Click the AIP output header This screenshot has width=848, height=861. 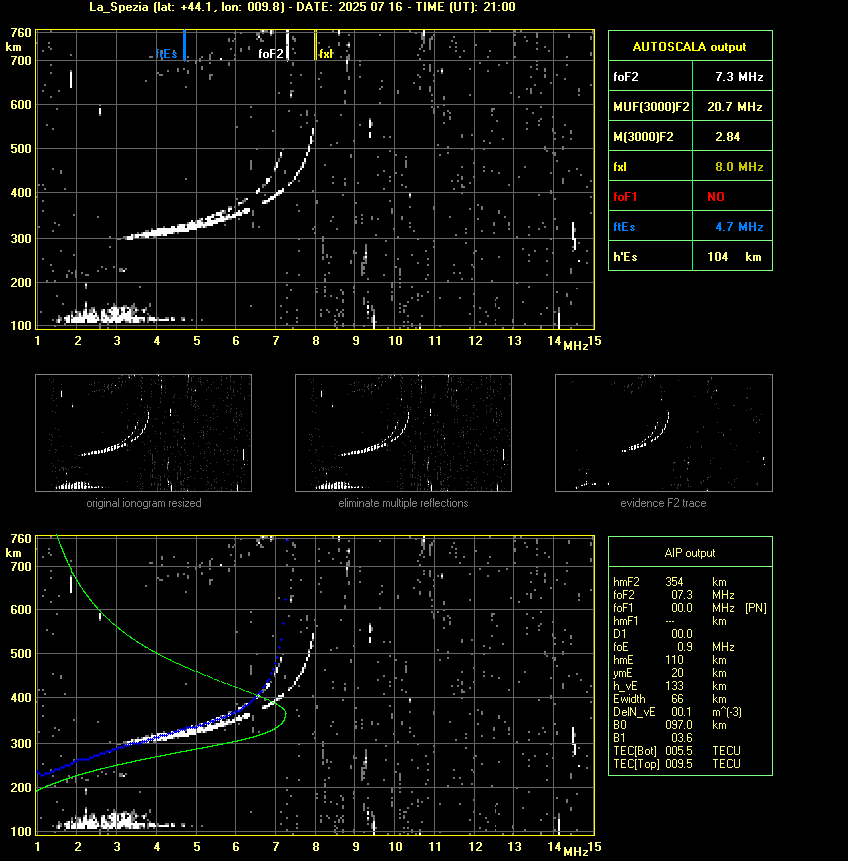point(690,553)
